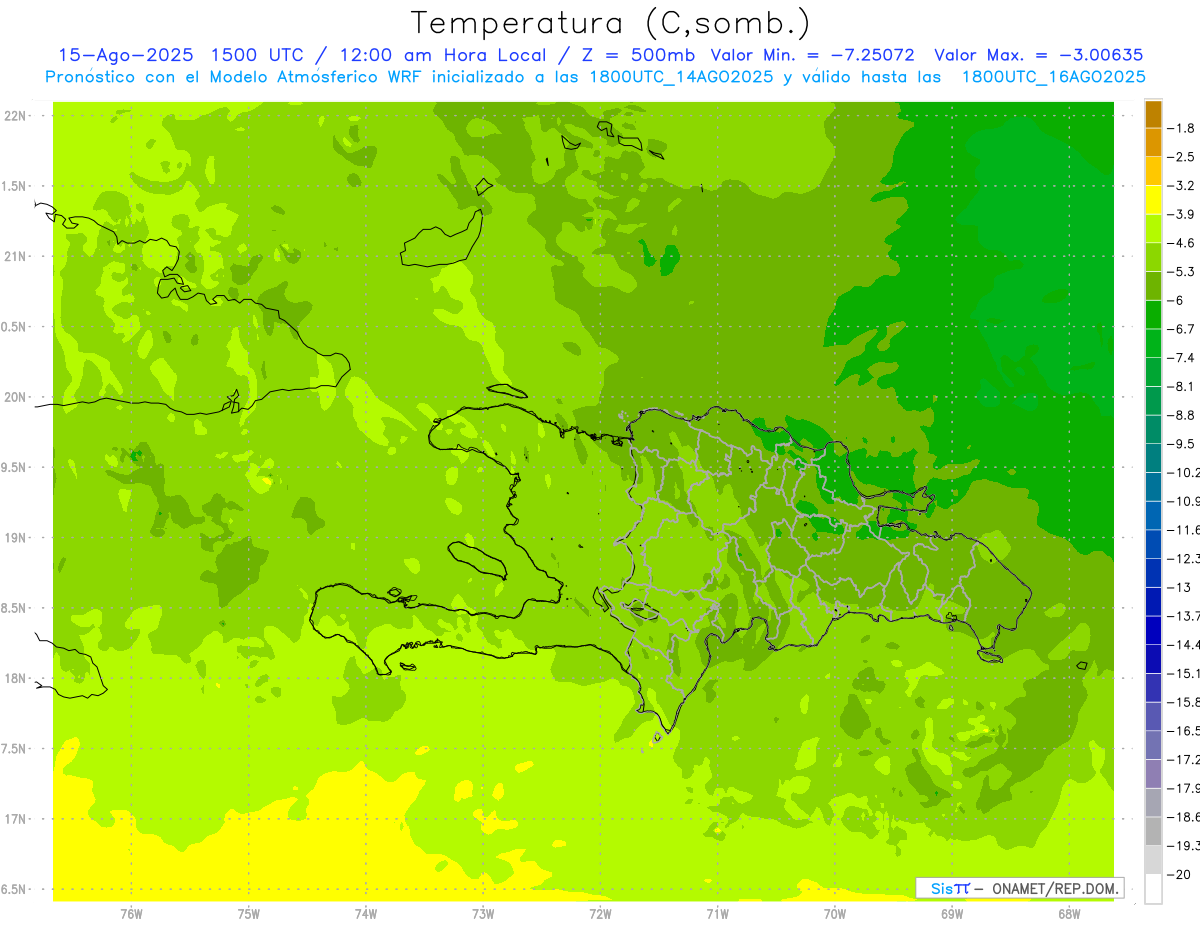Screen dimensions: 1200x927
Task: Click the latitude label "9.5N"
Action: 13,467
